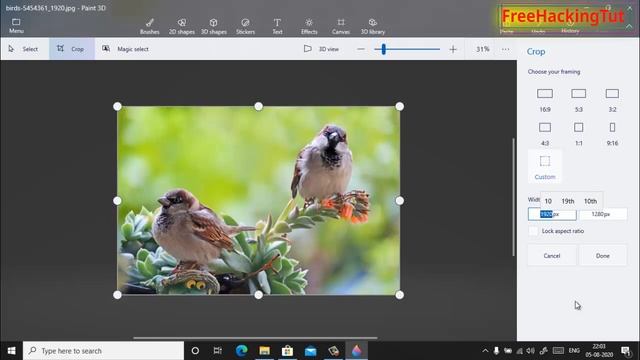Open the Menu button
640x360 pixels.
tap(16, 25)
